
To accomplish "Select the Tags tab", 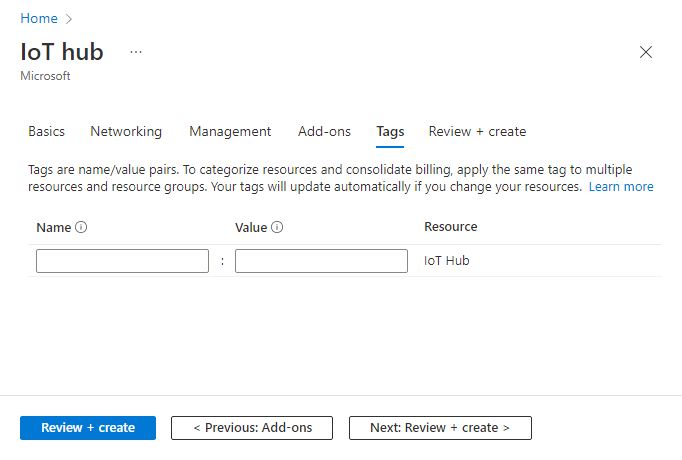I will (x=390, y=131).
